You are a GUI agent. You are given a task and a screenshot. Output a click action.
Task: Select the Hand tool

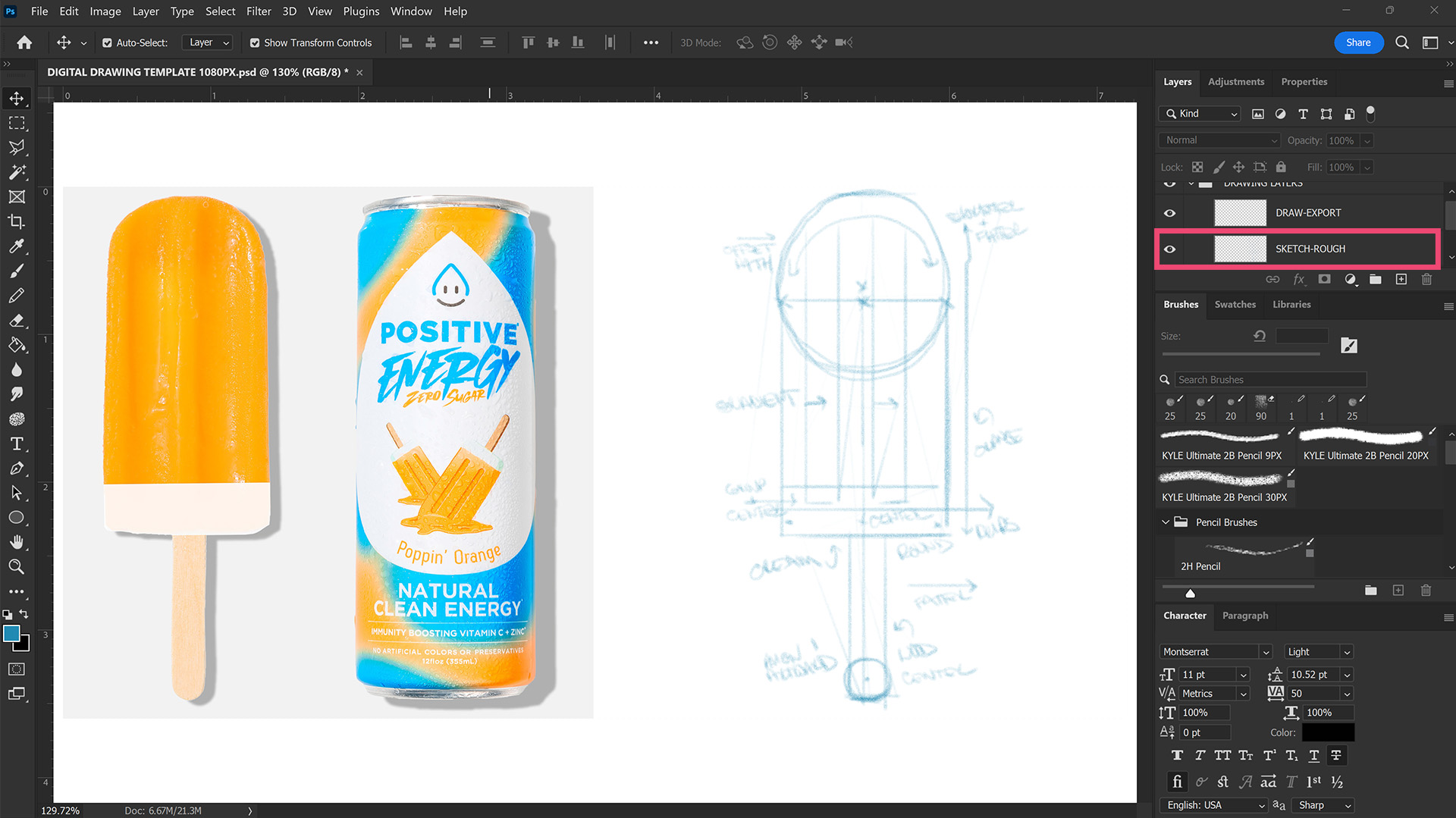click(17, 542)
